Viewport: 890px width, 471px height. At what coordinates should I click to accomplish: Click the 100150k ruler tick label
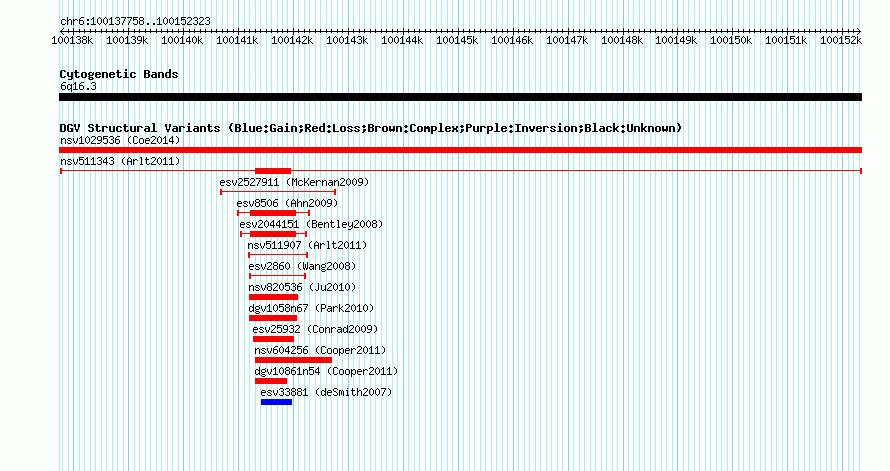pos(732,40)
